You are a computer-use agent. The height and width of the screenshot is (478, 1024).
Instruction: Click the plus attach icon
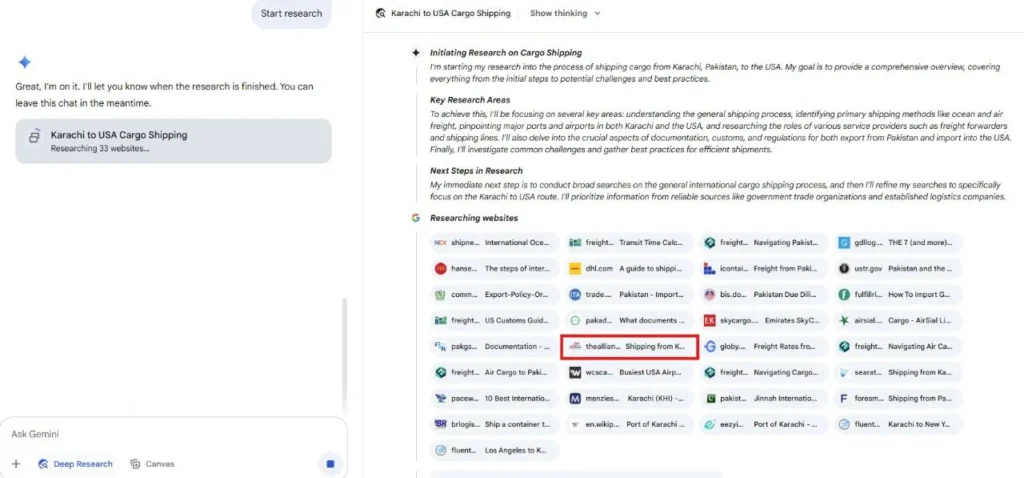[x=16, y=464]
